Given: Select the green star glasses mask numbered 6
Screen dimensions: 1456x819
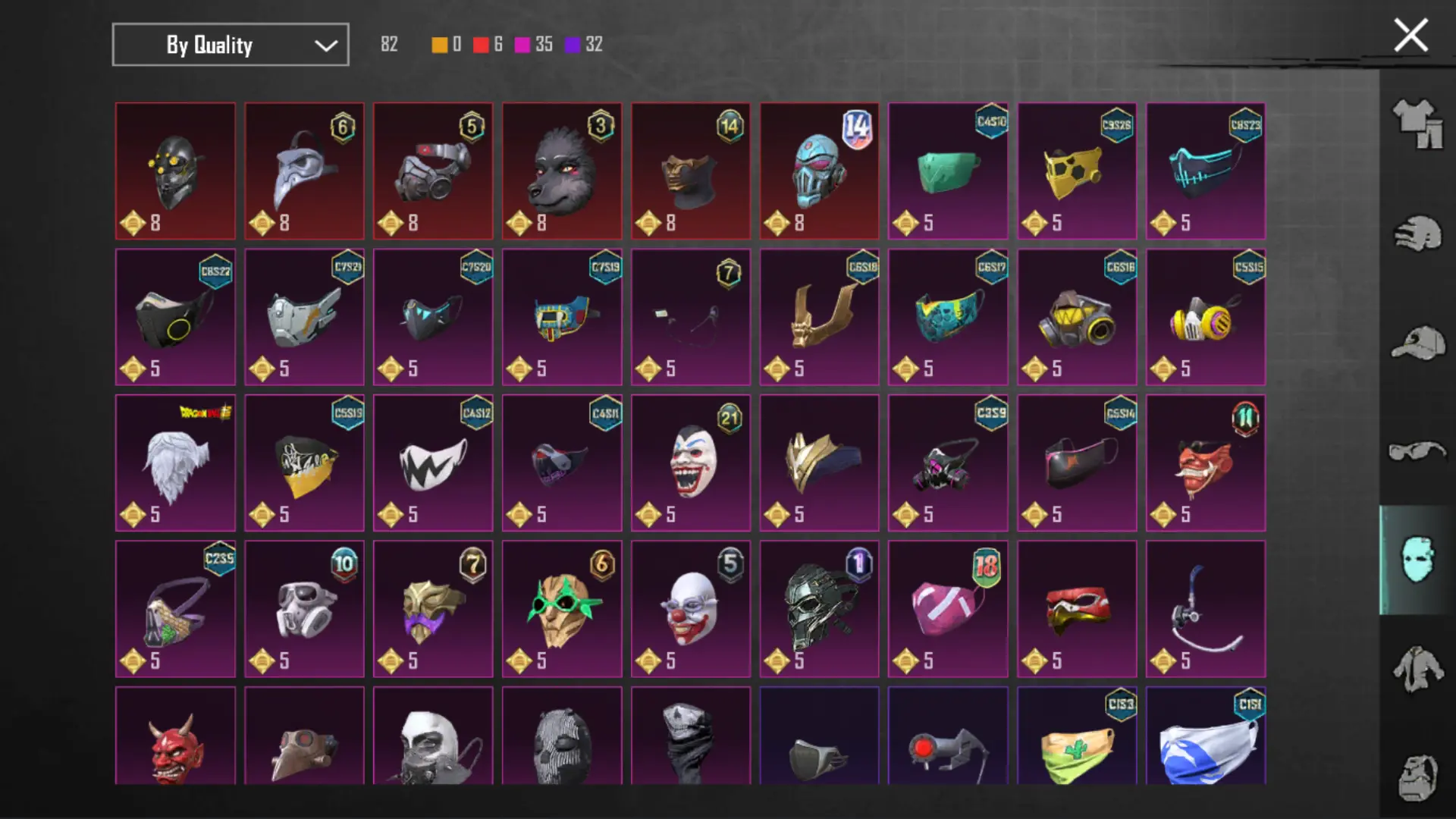Looking at the screenshot, I should (562, 609).
